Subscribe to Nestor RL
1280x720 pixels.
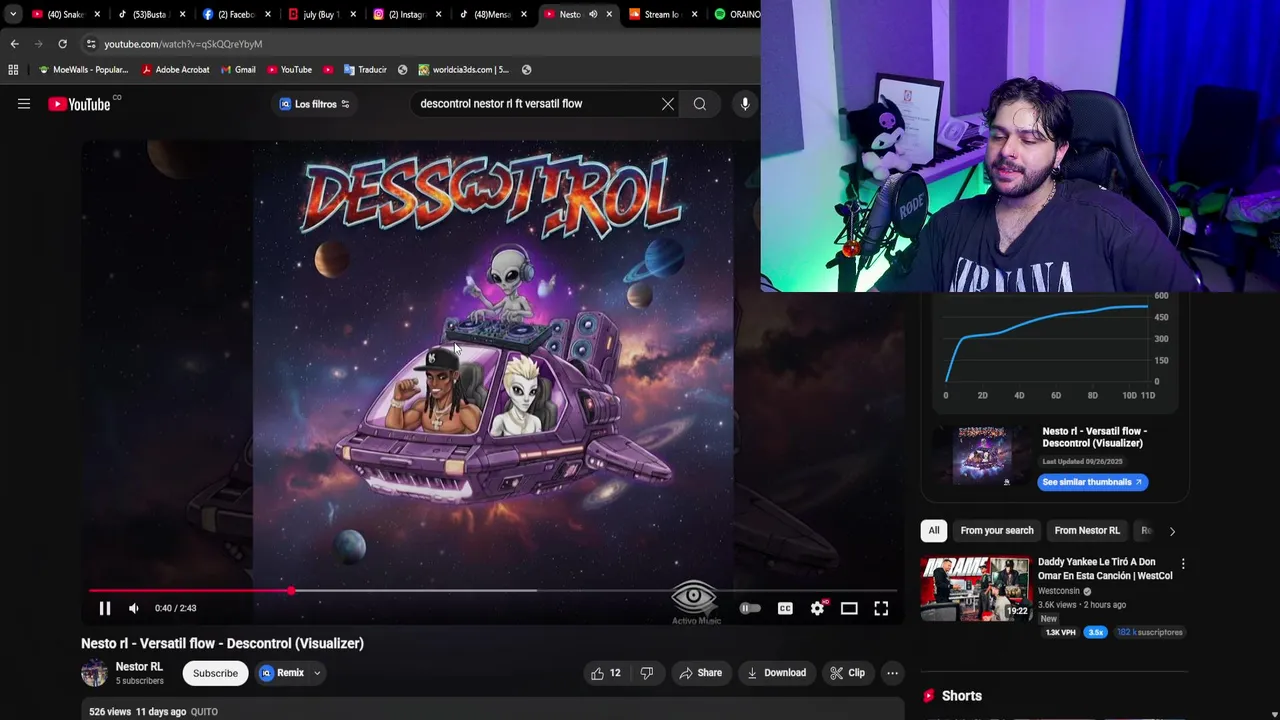(215, 673)
